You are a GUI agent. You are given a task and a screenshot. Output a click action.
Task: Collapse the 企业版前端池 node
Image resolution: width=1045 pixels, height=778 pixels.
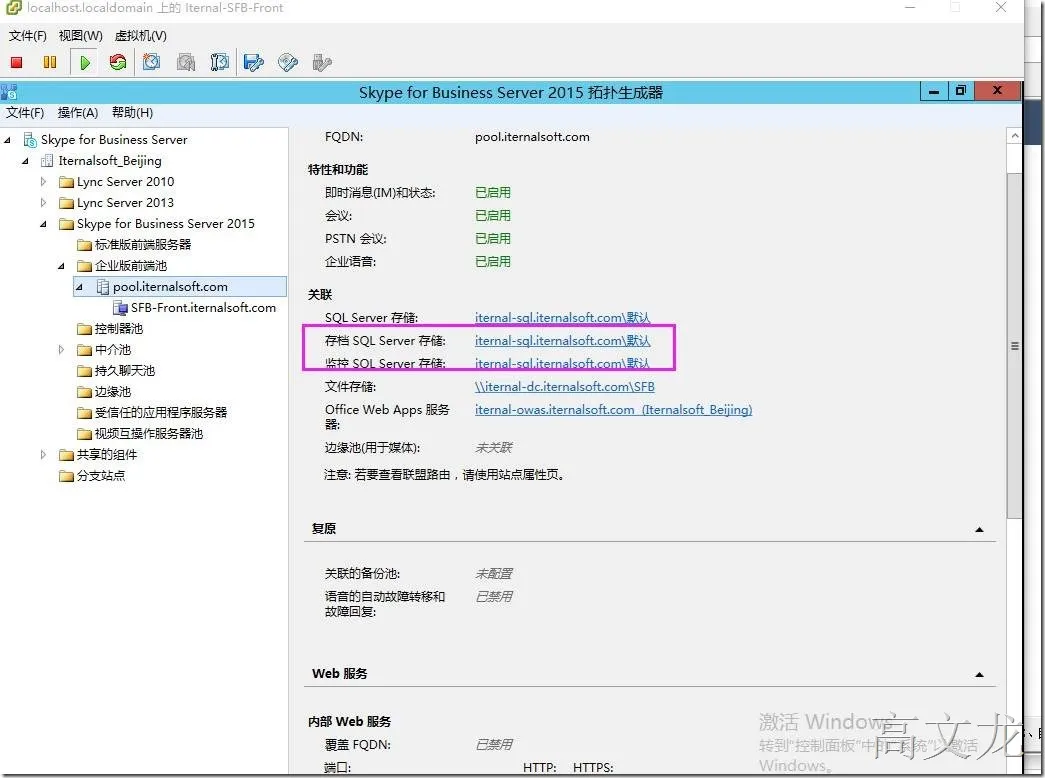point(61,266)
